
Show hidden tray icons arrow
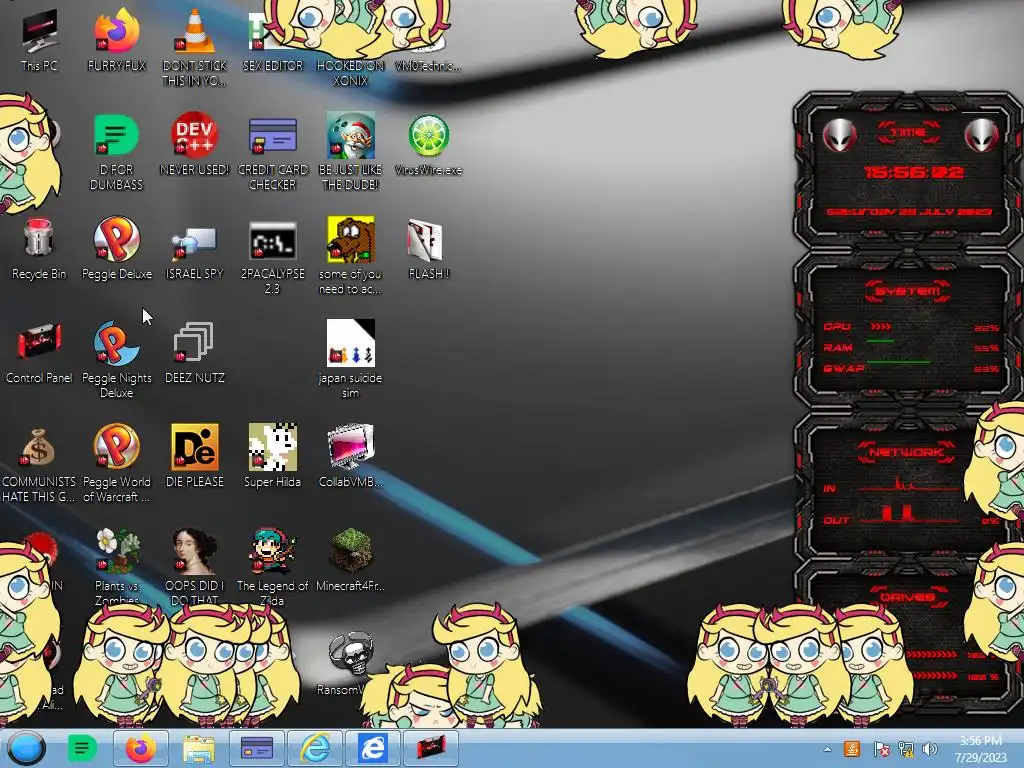(x=827, y=749)
